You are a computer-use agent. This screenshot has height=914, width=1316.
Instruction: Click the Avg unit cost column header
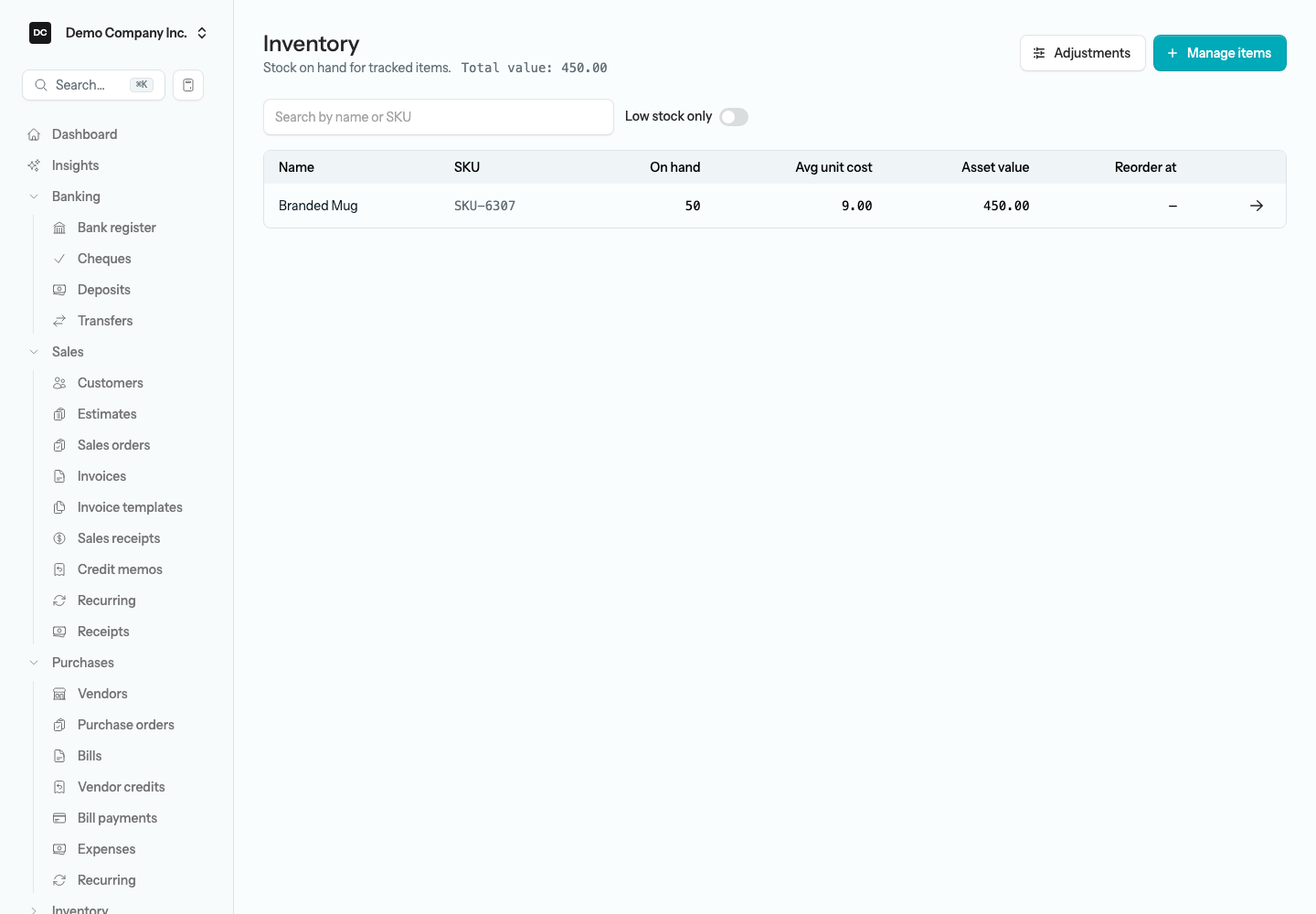[x=833, y=167]
